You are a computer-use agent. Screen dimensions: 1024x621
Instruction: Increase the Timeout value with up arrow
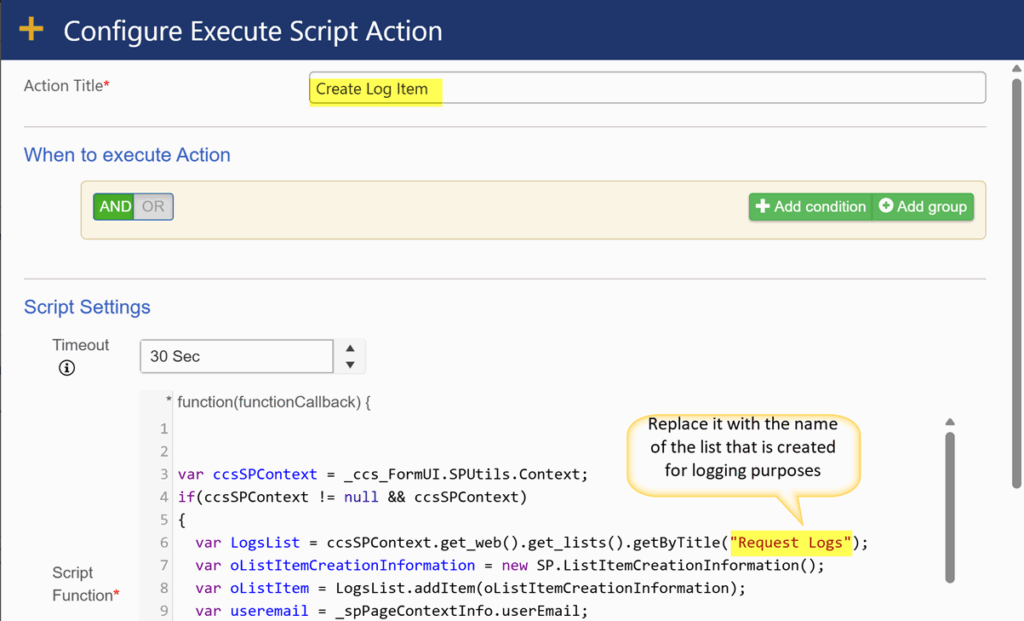tap(350, 348)
